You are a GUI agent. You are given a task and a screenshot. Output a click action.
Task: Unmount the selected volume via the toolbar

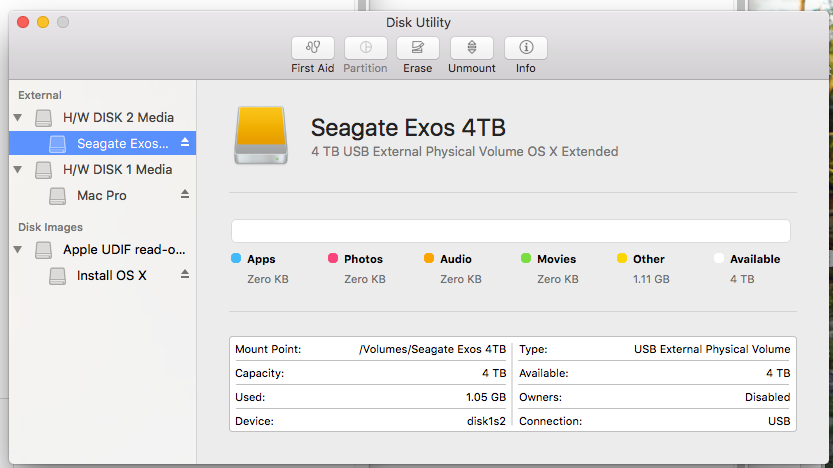(472, 48)
